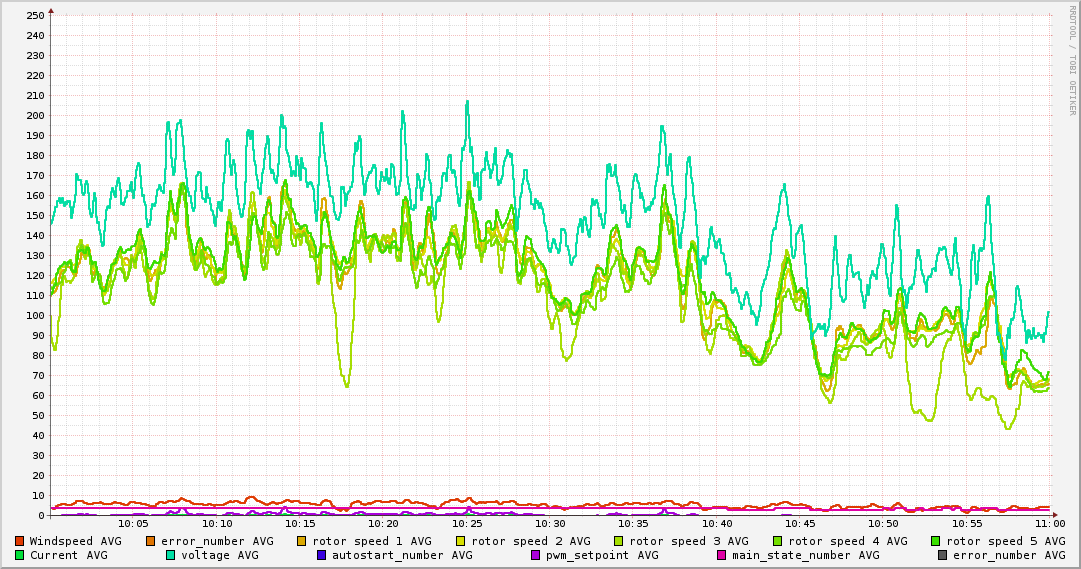This screenshot has width=1081, height=569.
Task: Click the red Windspeed AVG legend swatch
Action: (19, 541)
